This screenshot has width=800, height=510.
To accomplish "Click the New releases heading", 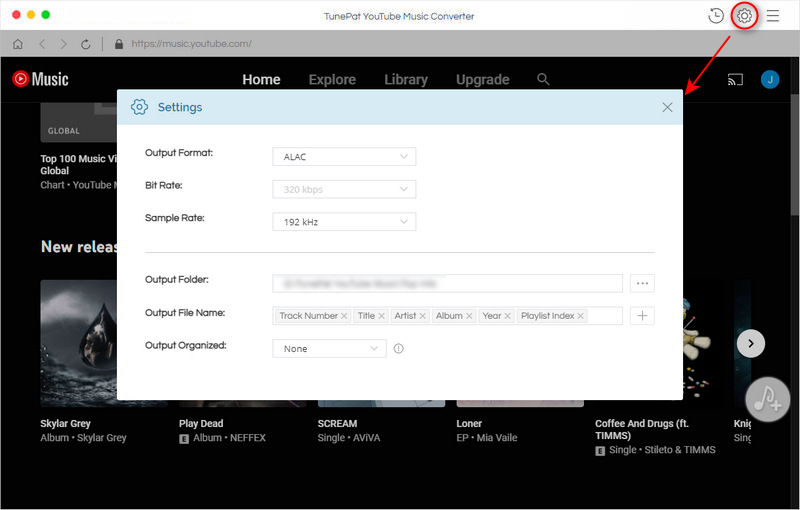I will (79, 247).
